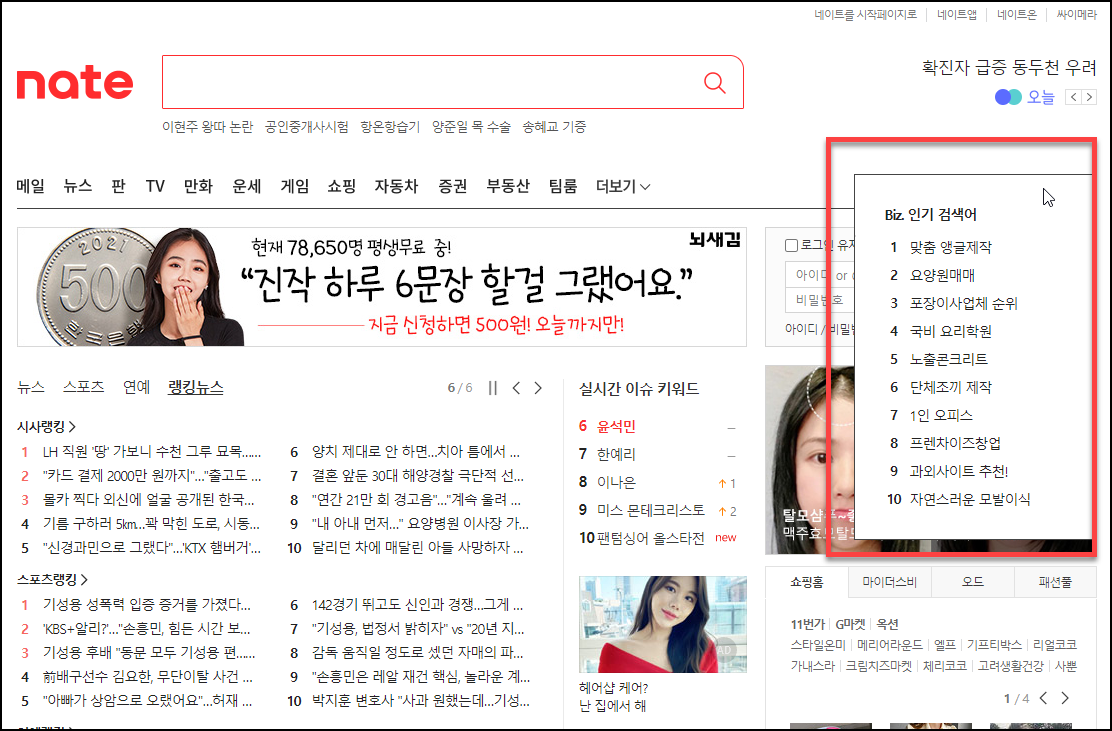Click the 11번가 shopping link
Screen dimensions: 1112x731
(x=808, y=625)
